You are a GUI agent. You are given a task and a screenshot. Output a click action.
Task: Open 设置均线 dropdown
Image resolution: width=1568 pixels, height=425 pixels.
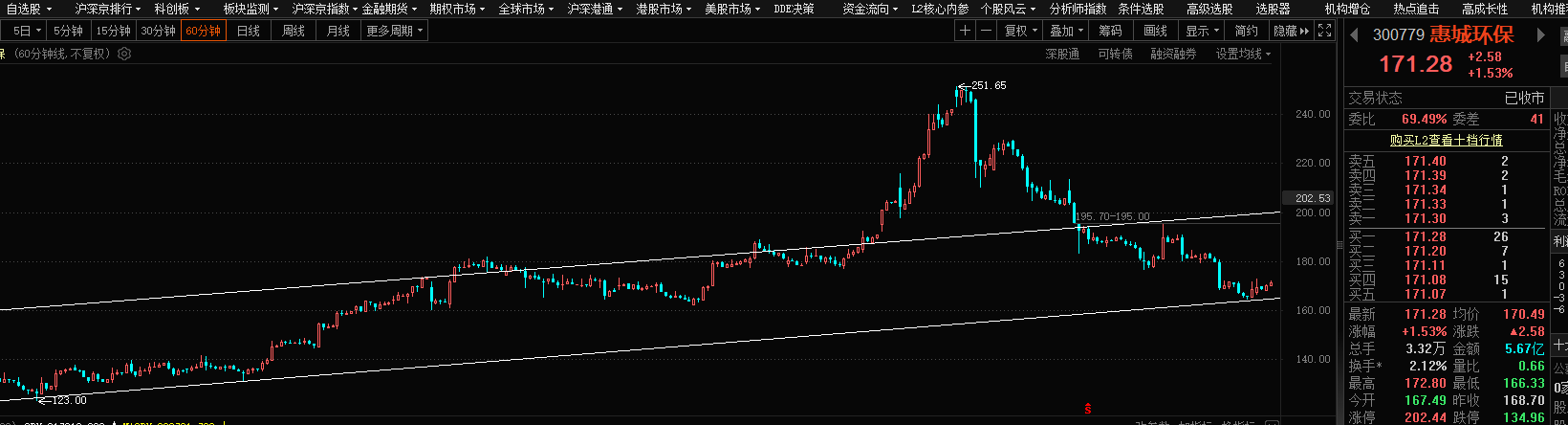point(1243,55)
